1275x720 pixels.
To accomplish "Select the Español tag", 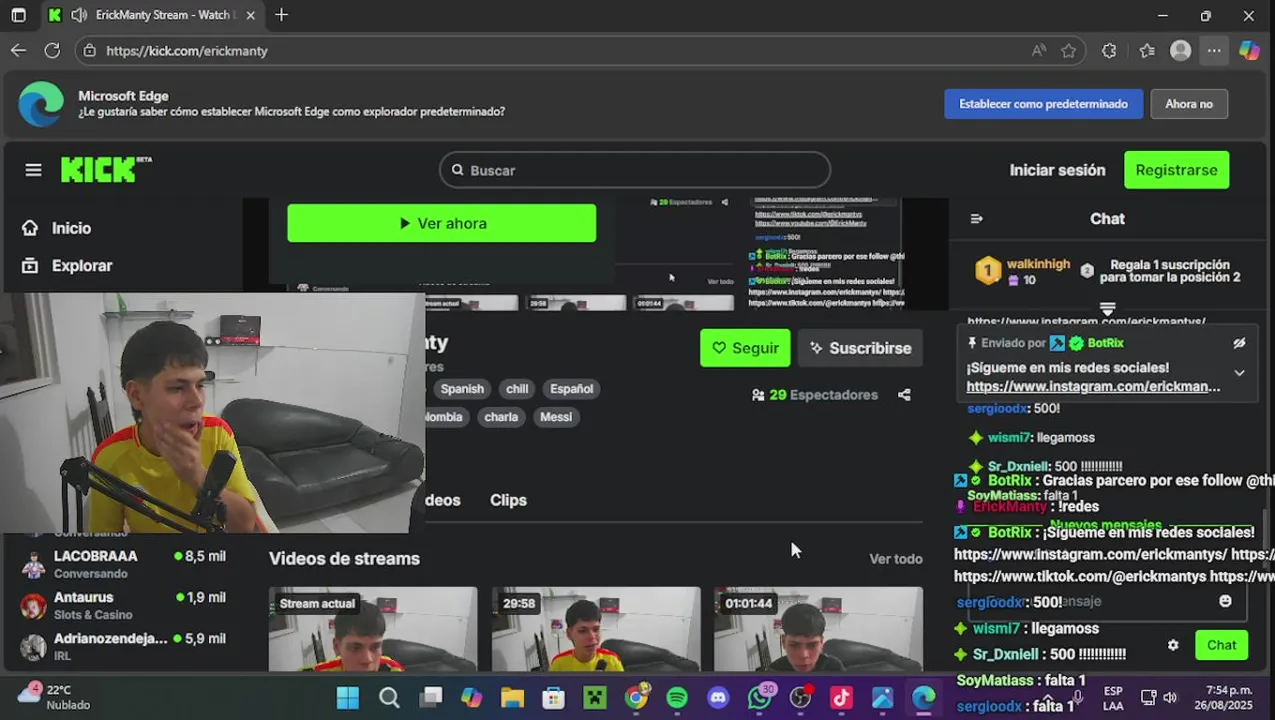I will pos(571,389).
